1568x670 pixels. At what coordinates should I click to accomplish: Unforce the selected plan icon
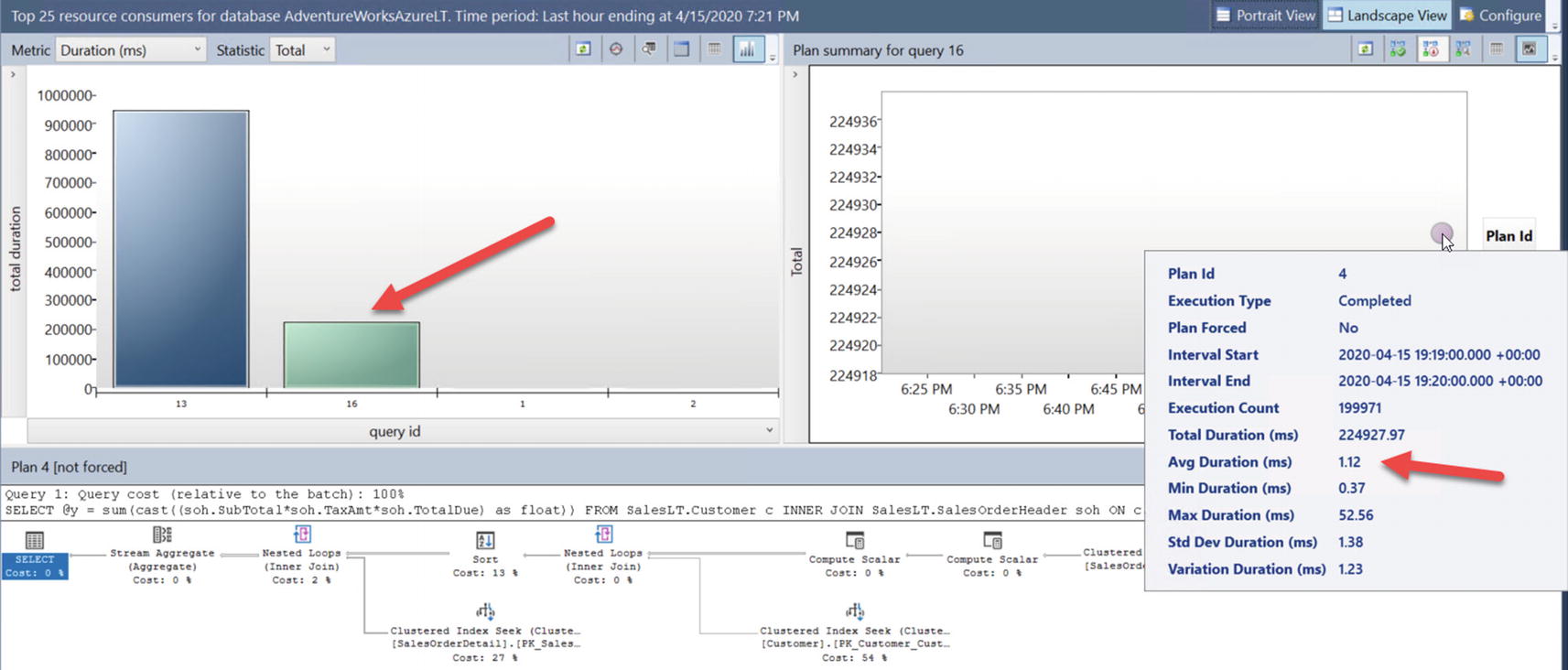[1431, 49]
